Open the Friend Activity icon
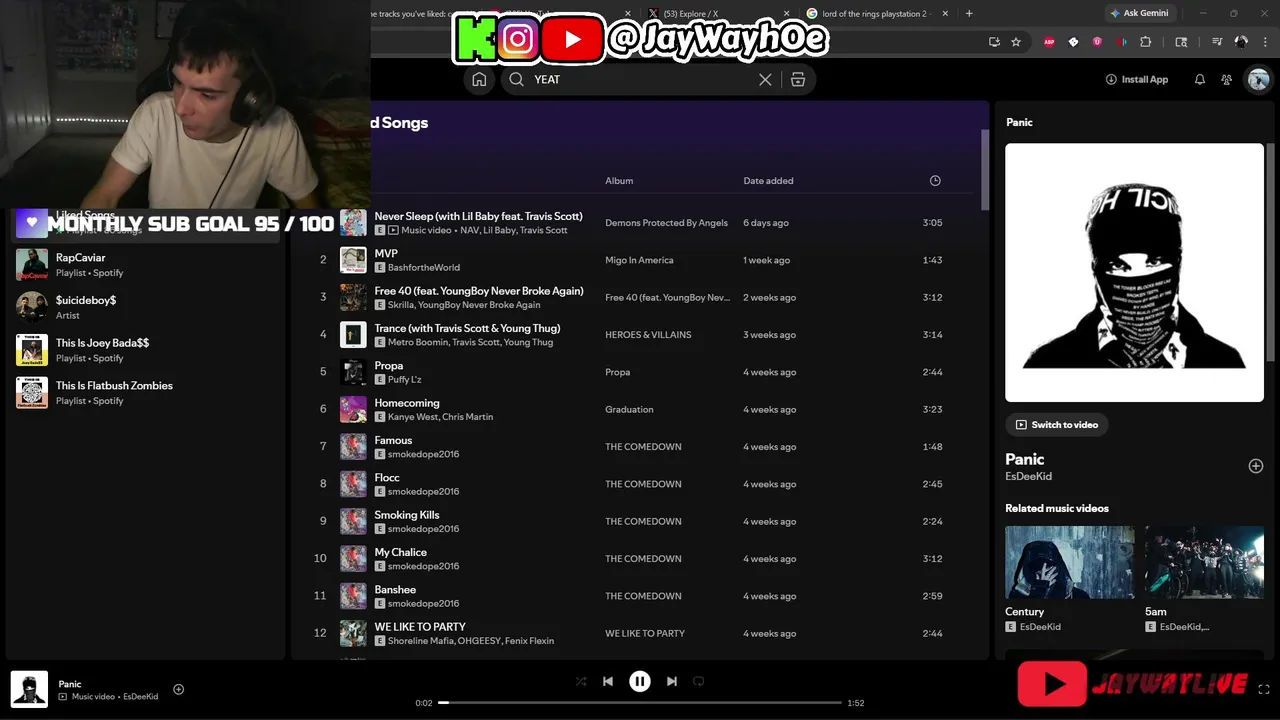Screen dimensions: 1280x720 pos(1227,80)
